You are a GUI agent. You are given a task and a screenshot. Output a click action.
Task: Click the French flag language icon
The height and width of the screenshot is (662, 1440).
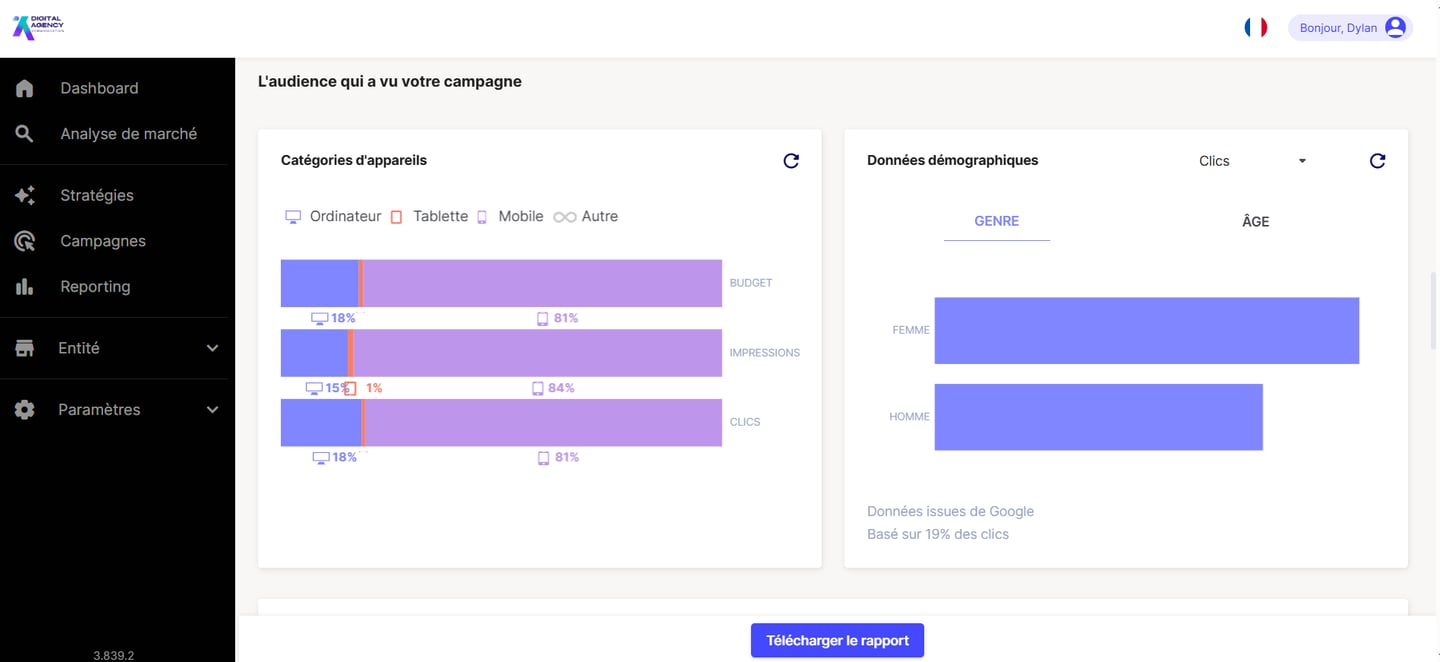[1256, 28]
